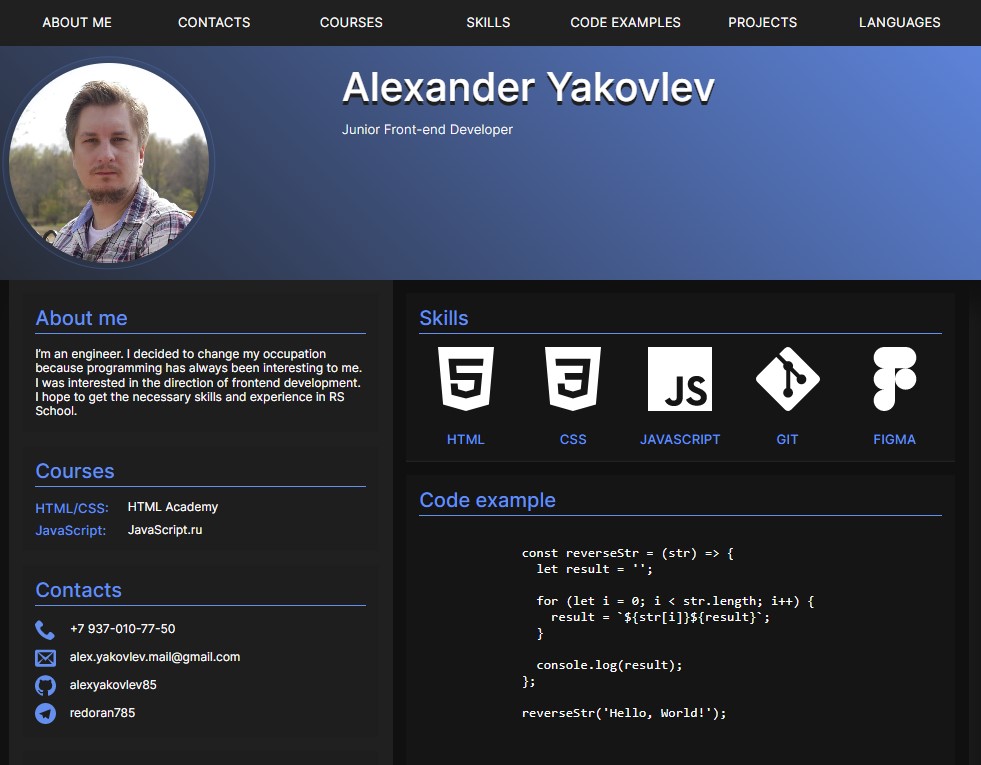Open the ABOUT ME navigation item
The width and height of the screenshot is (981, 765).
coord(77,22)
